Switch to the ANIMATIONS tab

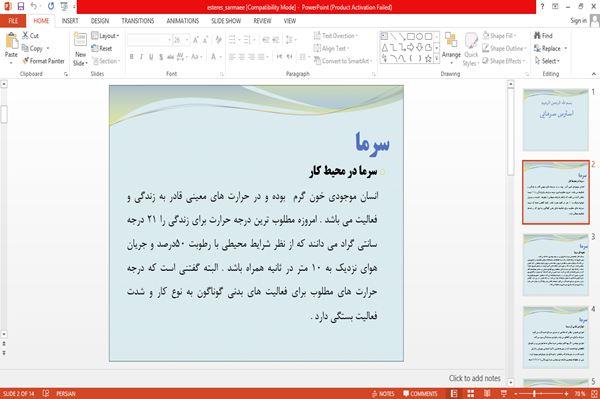(x=183, y=21)
